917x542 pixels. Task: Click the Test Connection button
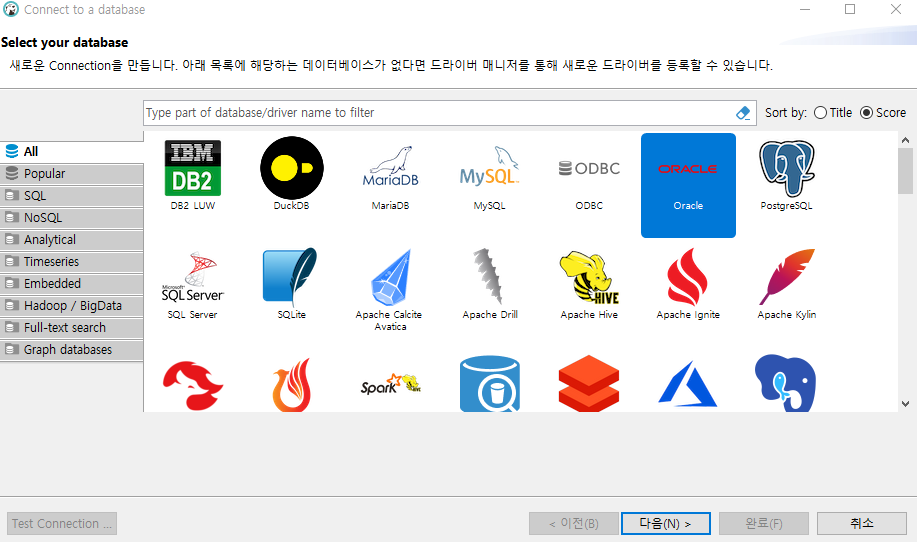(x=62, y=523)
